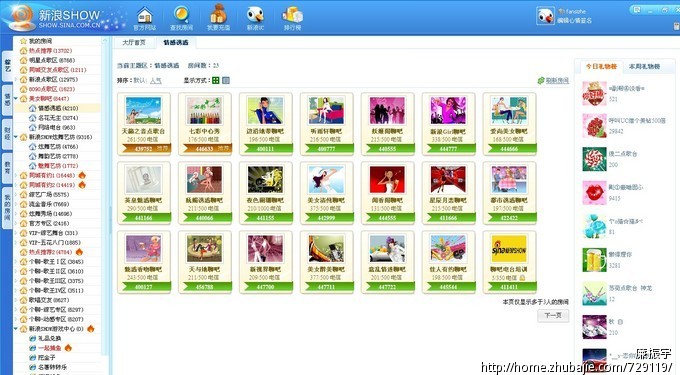This screenshot has width=680, height=375.
Task: Open 名著转转乐 game entry
Action: pyautogui.click(x=52, y=367)
